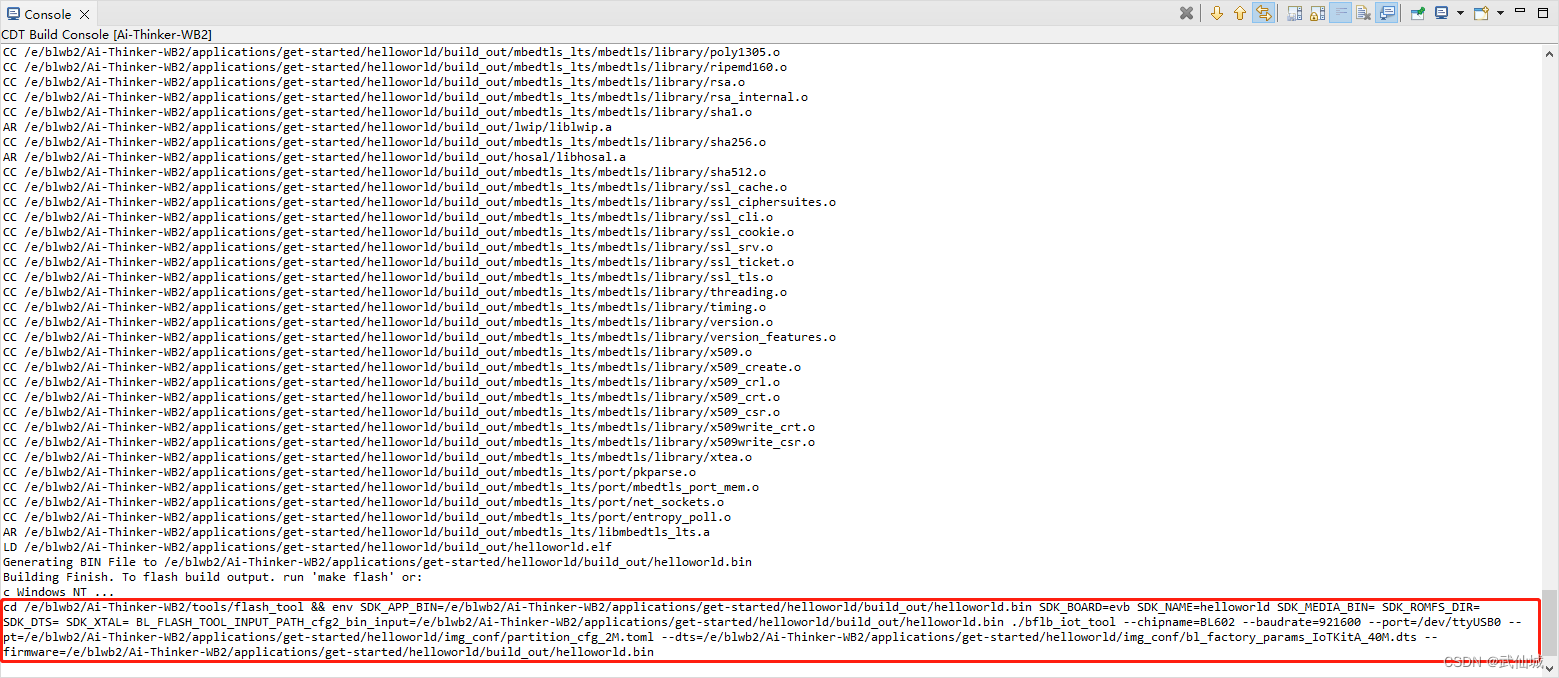Screen dimensions: 1559x678
Task: Click the 'Generating BIN File to' line
Action: [x=377, y=562]
